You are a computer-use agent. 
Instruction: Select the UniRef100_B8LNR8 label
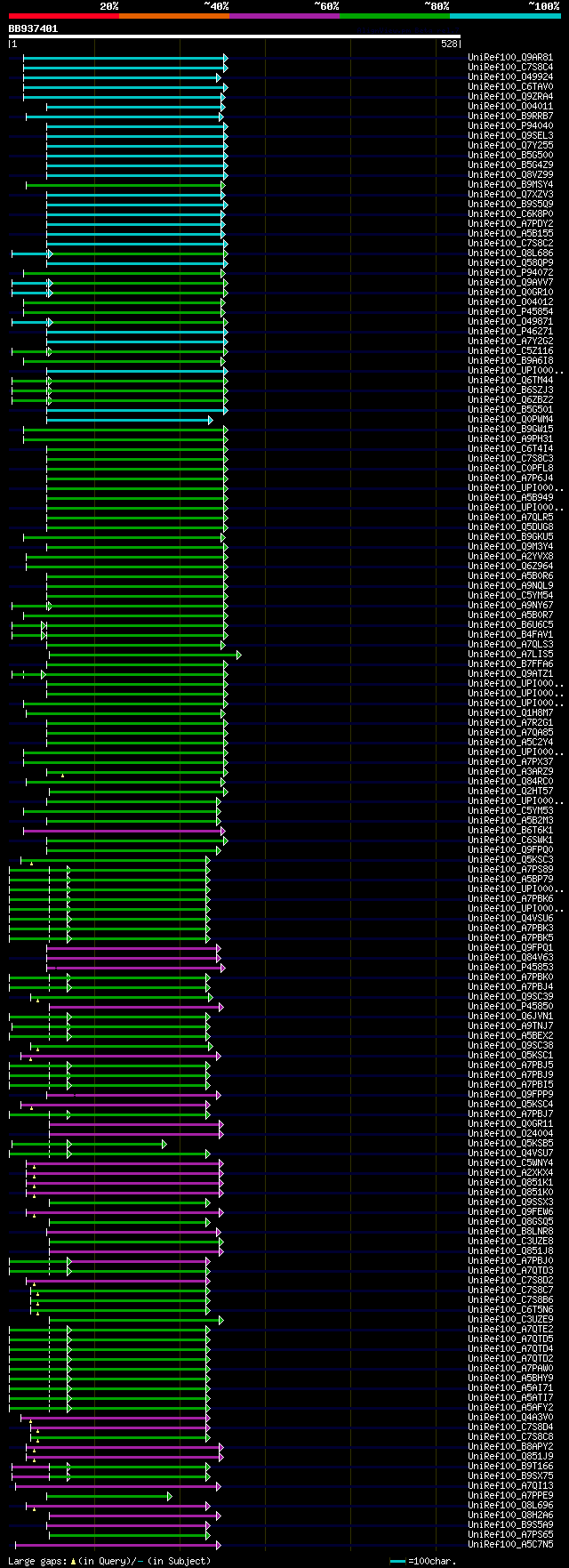pos(510,1231)
